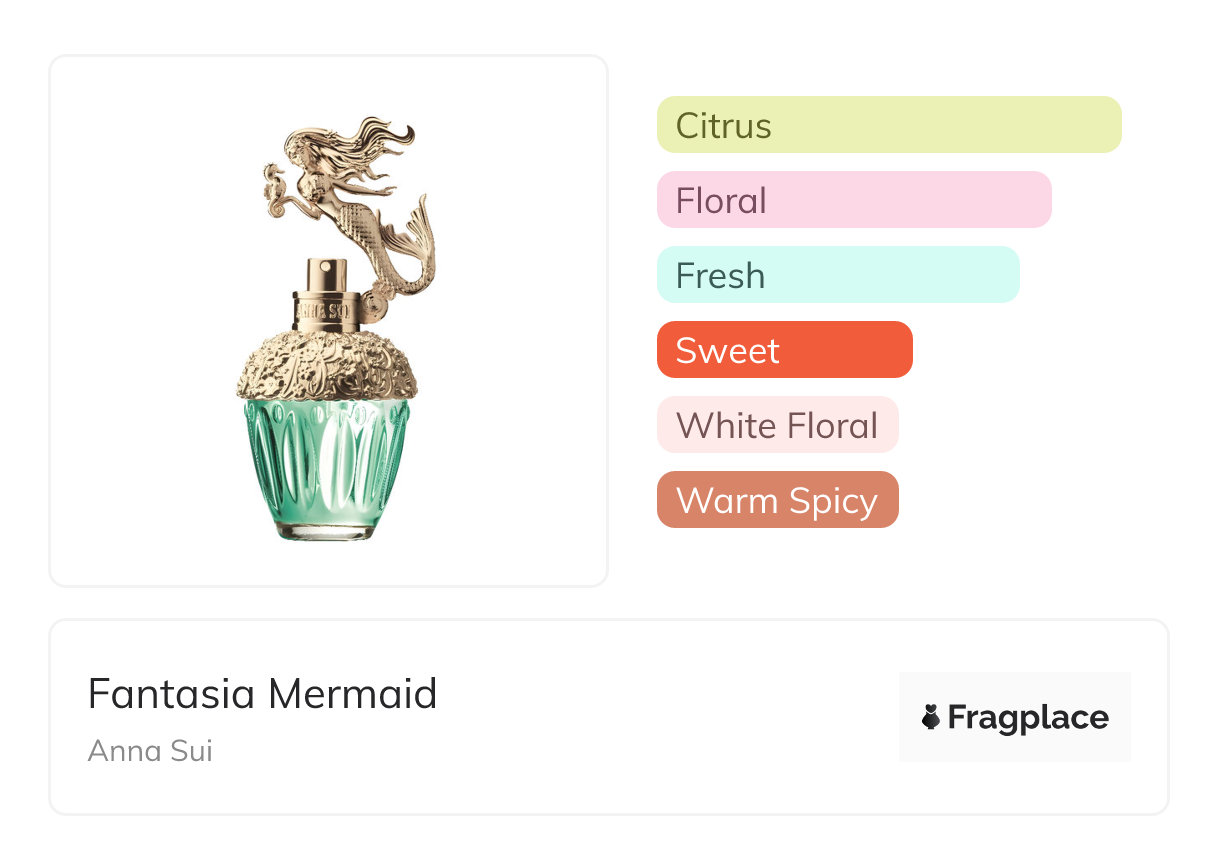1218x864 pixels.
Task: Select the pink Floral accord bar
Action: 853,200
